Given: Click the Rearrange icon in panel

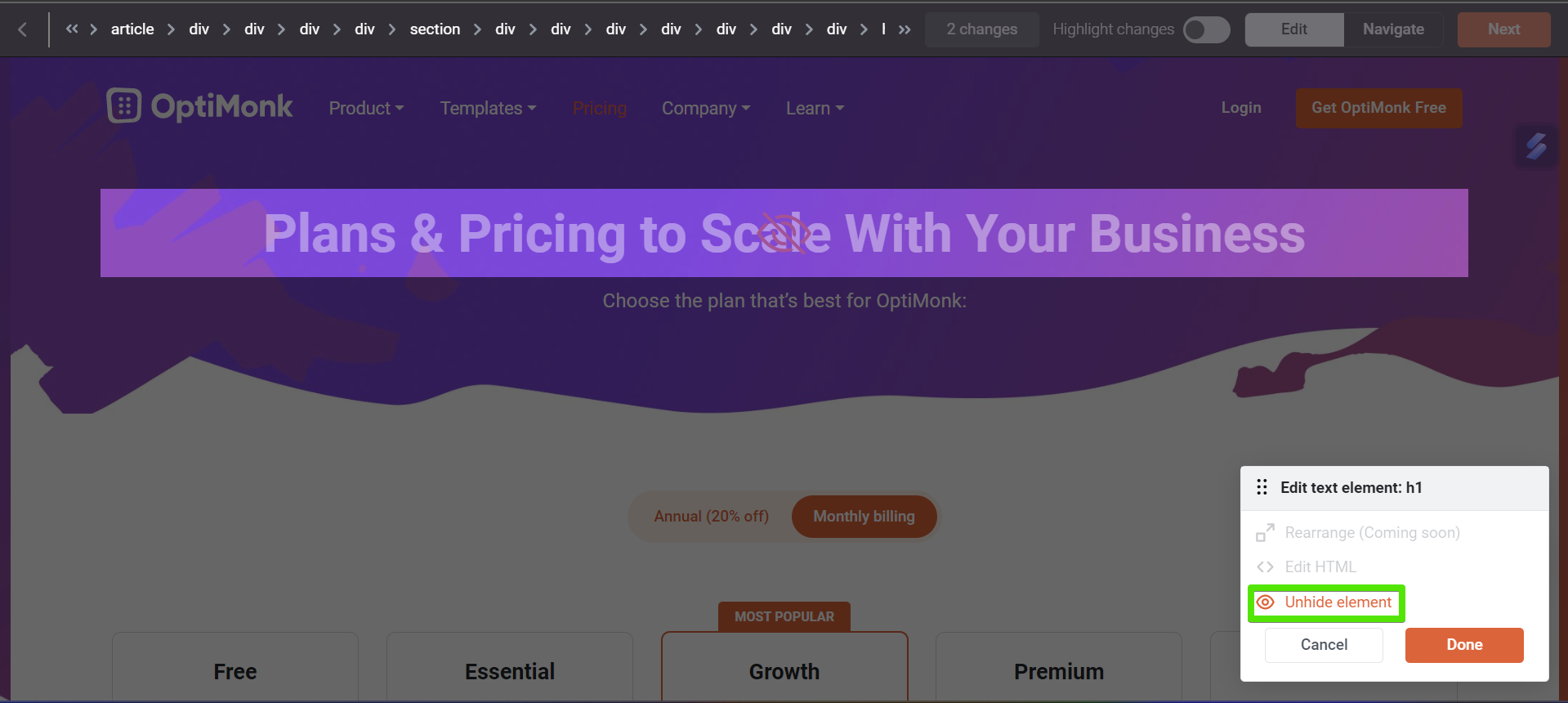Looking at the screenshot, I should tap(1265, 533).
